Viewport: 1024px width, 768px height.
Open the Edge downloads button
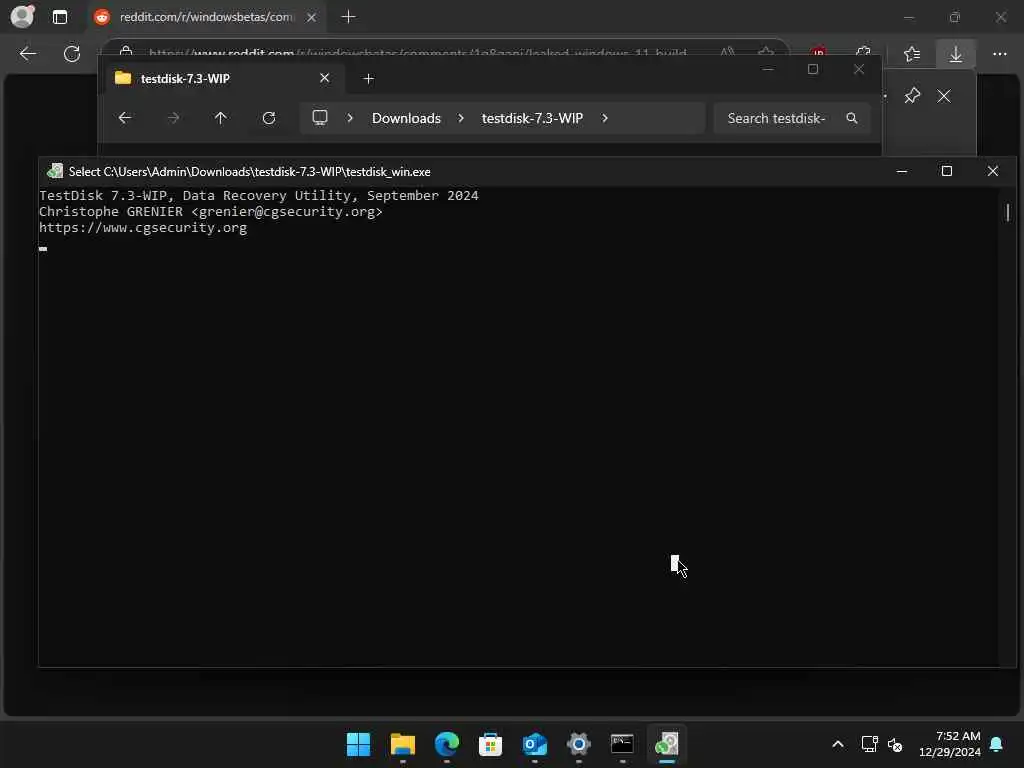pyautogui.click(x=955, y=54)
